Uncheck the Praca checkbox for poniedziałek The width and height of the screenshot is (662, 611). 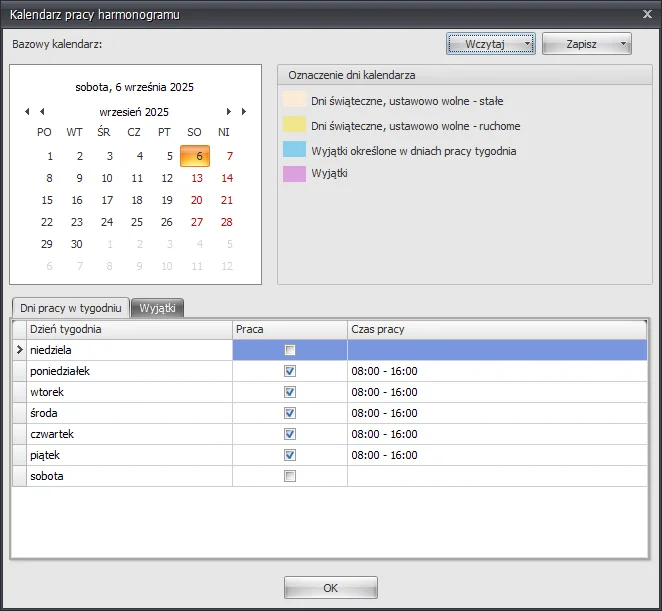pyautogui.click(x=290, y=371)
